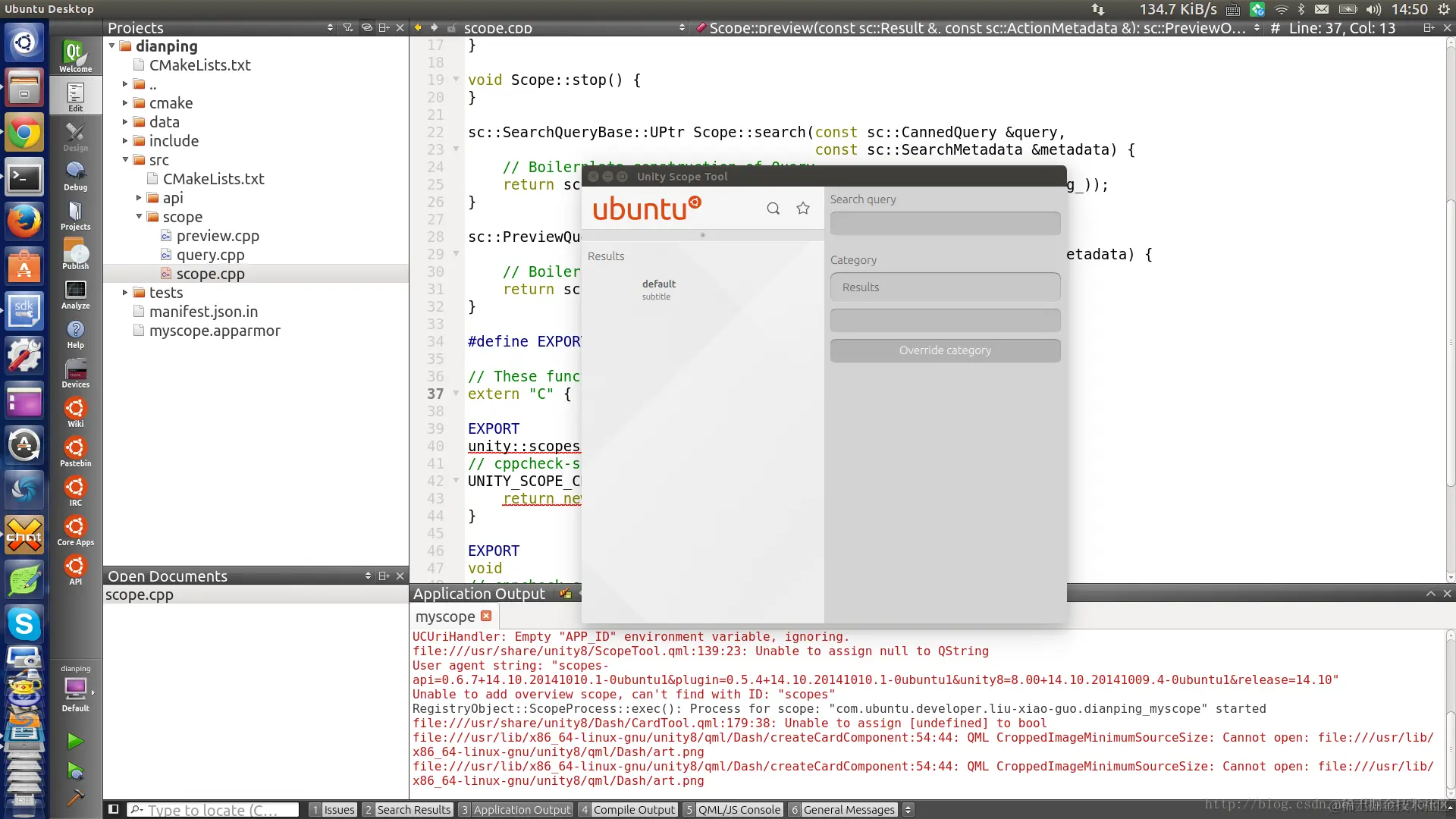This screenshot has width=1456, height=819.
Task: Collapse the scope folder in tree
Action: [140, 217]
